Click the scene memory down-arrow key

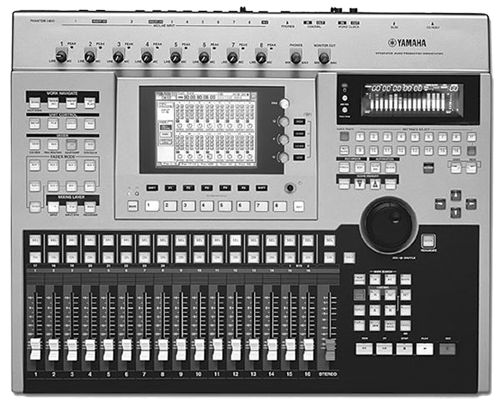pos(359,184)
